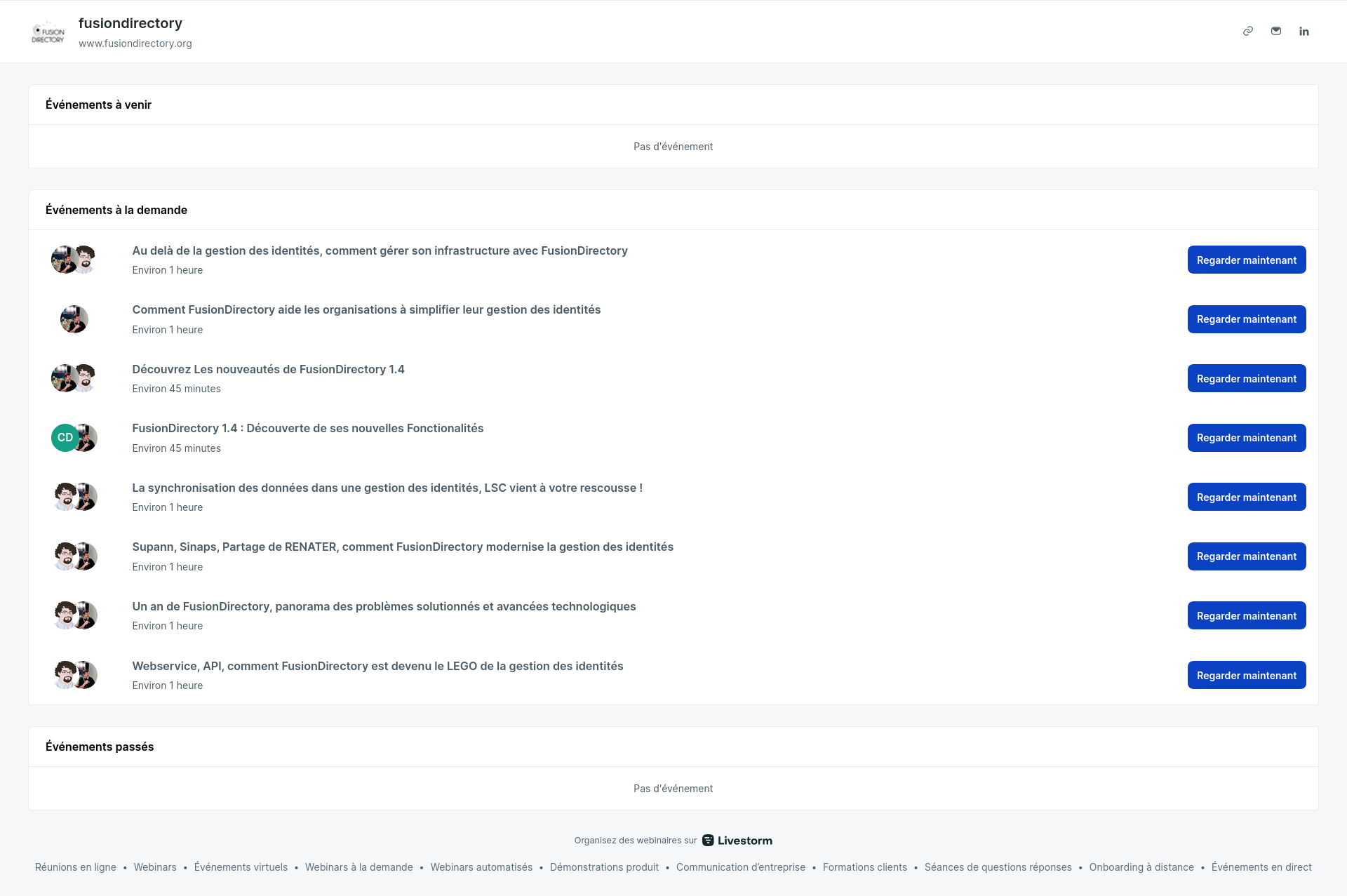Watch now: Supann, Sinaps, Partage de RENATER
This screenshot has height=896, width=1347.
[1247, 556]
